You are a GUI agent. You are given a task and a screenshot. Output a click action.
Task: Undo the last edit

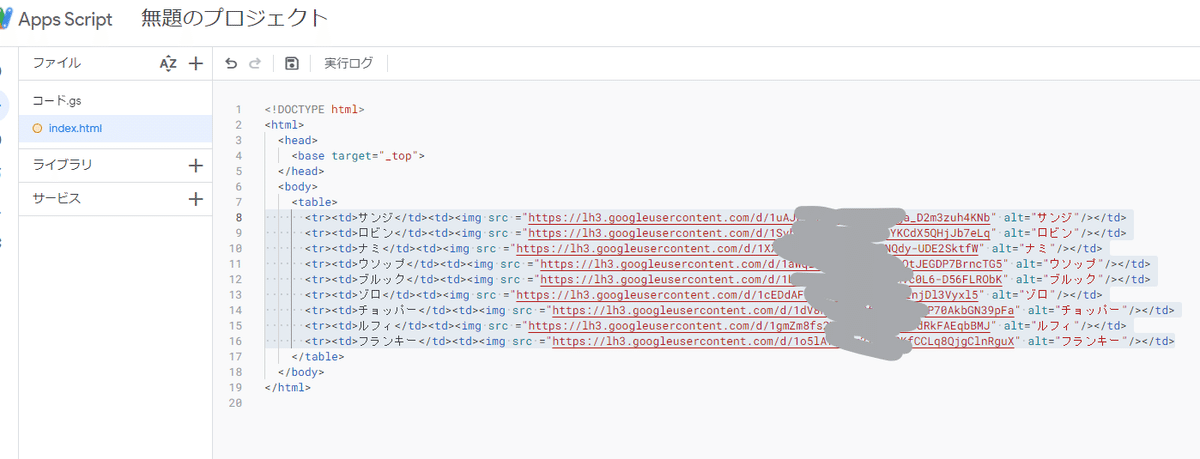pos(231,63)
